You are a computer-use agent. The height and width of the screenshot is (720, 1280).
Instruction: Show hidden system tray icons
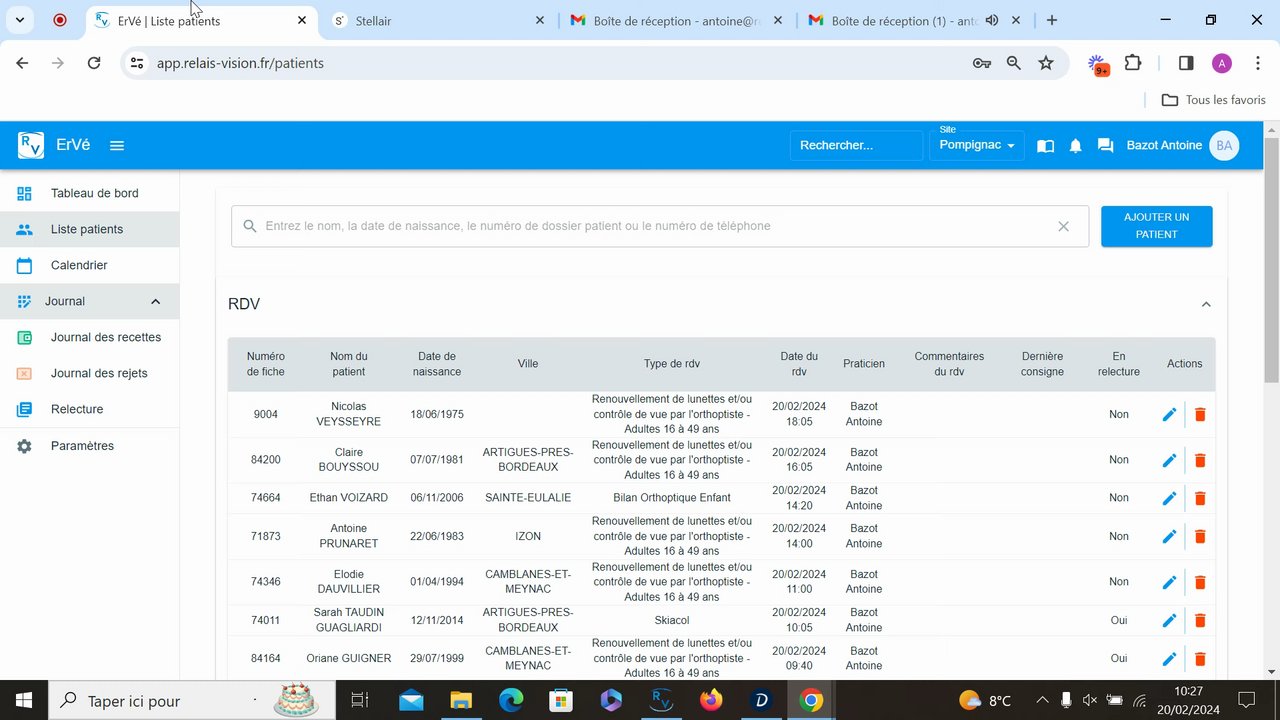(x=1042, y=700)
